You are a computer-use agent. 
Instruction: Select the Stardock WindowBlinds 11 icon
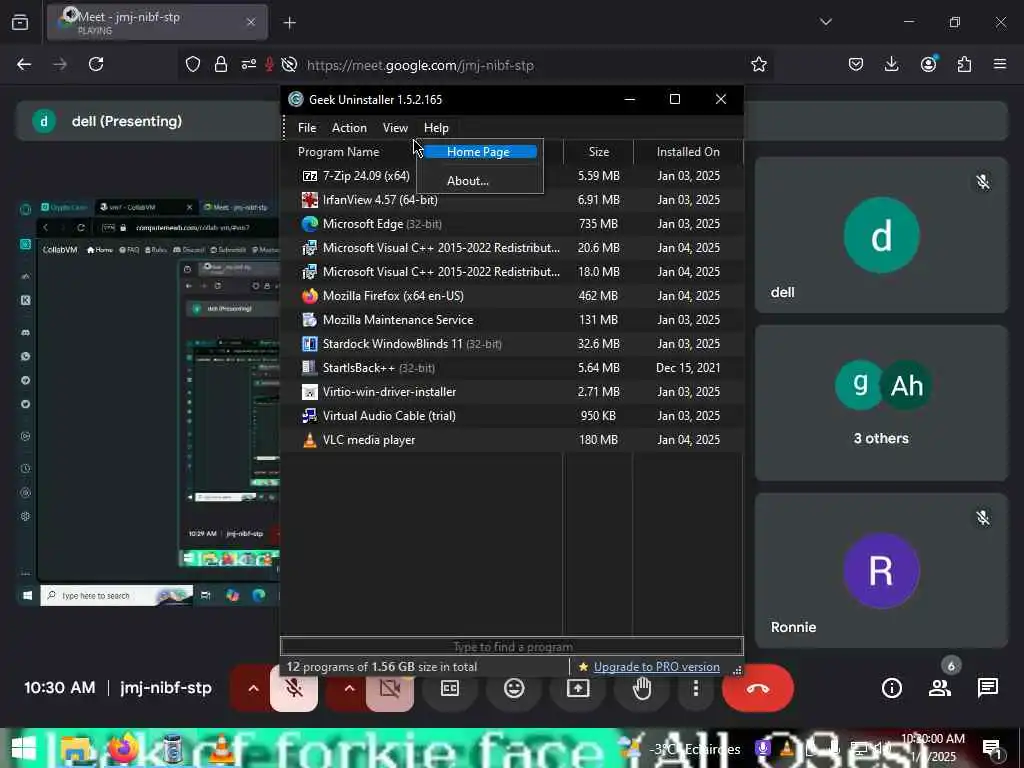pos(310,344)
